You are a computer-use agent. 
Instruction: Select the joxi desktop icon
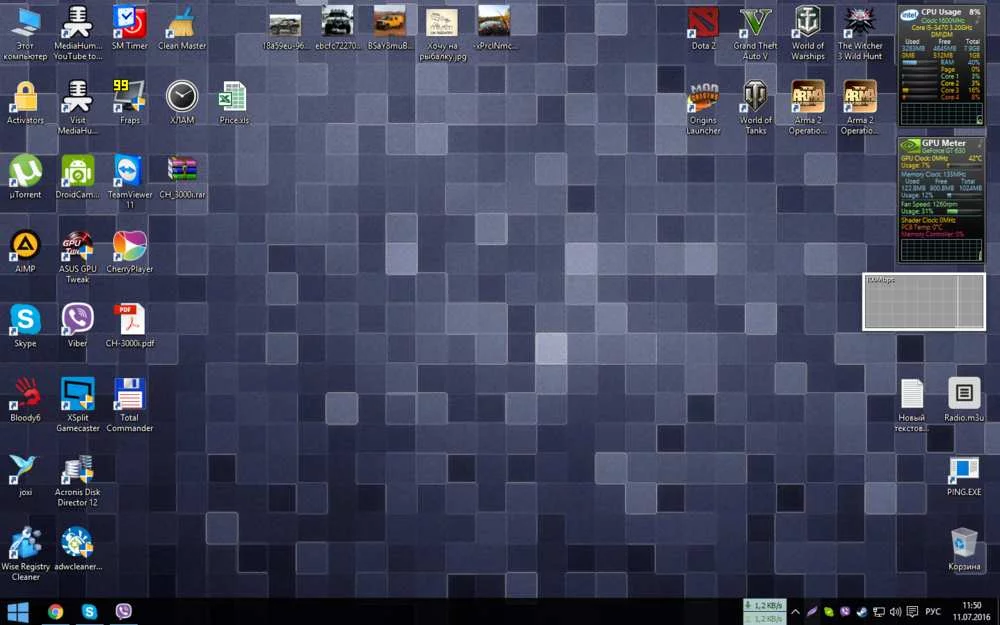(x=26, y=474)
